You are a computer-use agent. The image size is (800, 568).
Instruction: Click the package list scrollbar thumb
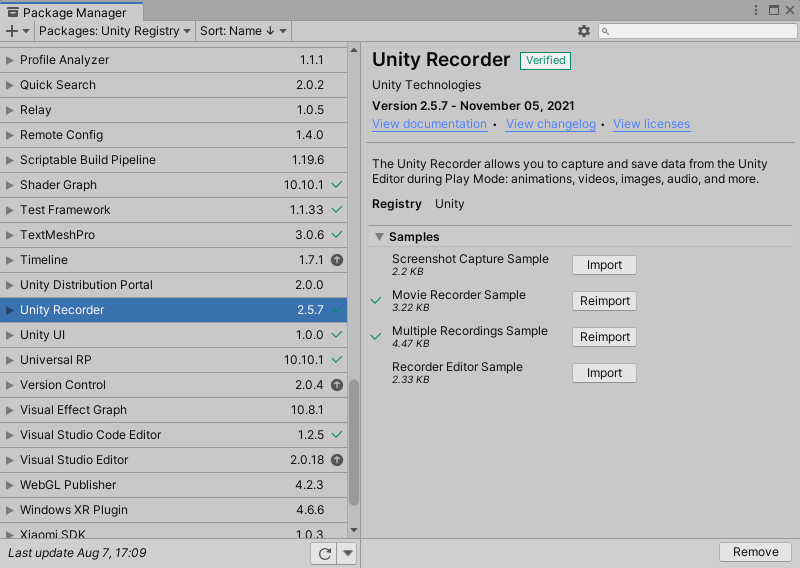(x=354, y=443)
